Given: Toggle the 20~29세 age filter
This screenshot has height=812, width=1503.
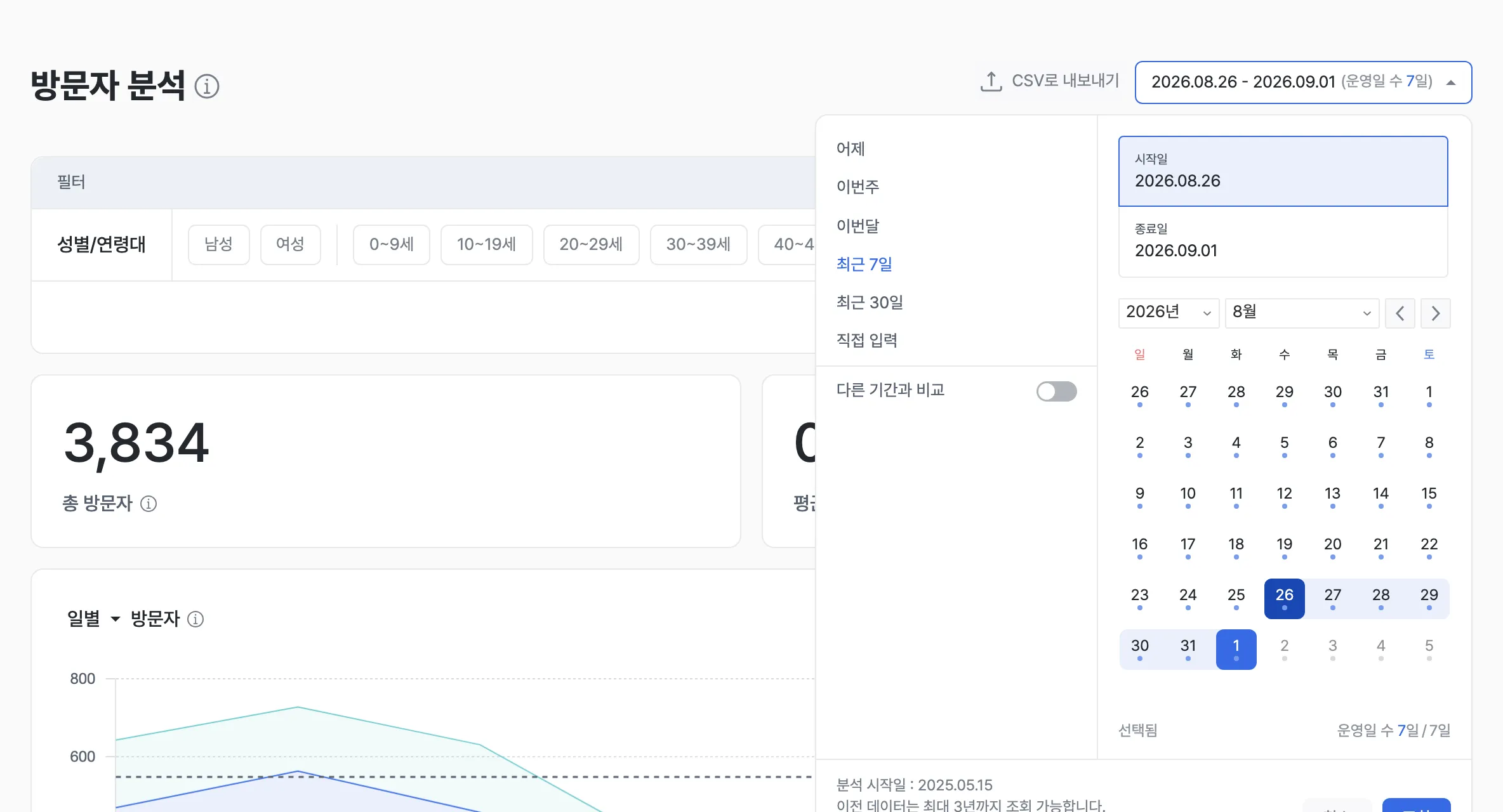Looking at the screenshot, I should point(591,244).
